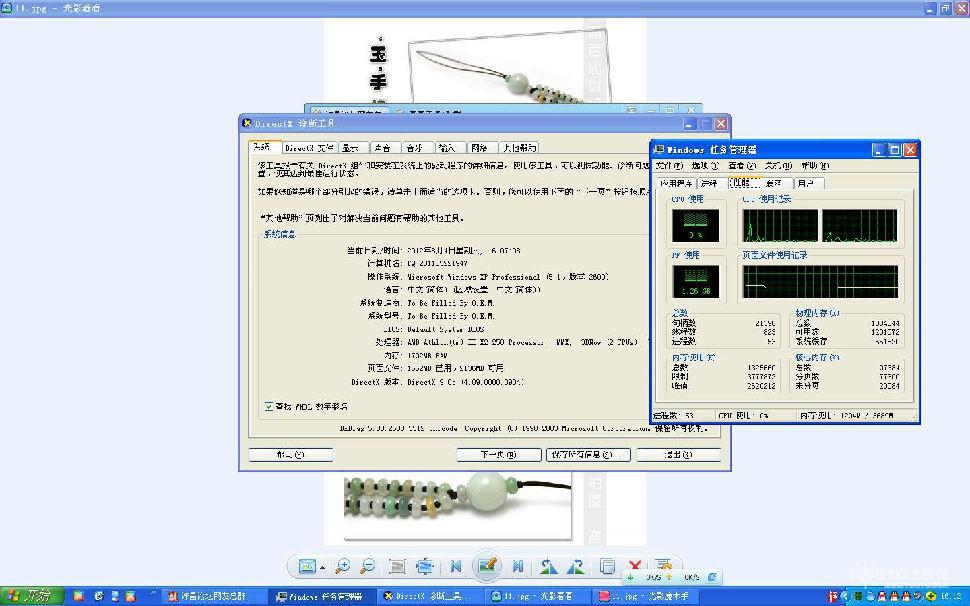Go to next image in viewer
Viewport: 970px width, 606px height.
pyautogui.click(x=518, y=566)
